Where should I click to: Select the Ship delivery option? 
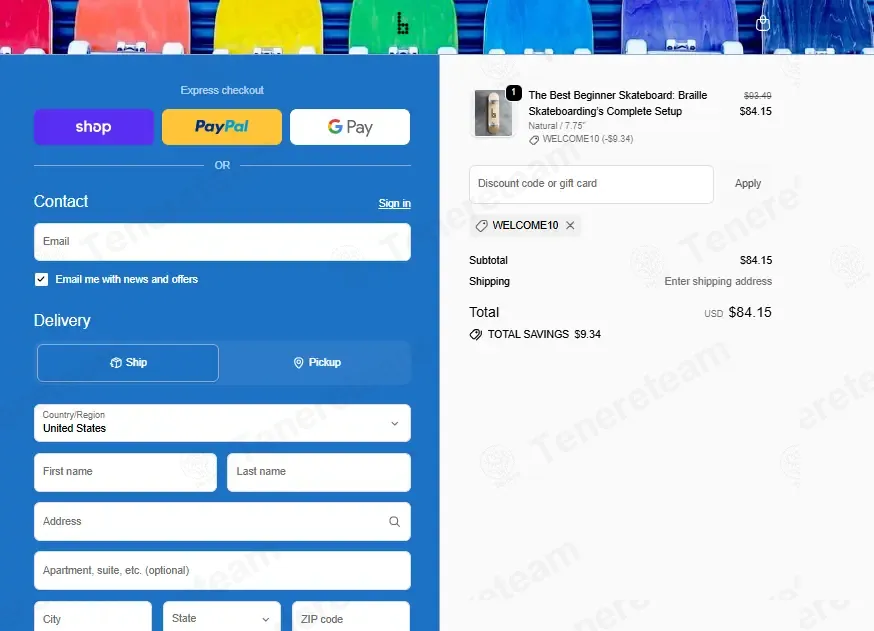pyautogui.click(x=128, y=363)
